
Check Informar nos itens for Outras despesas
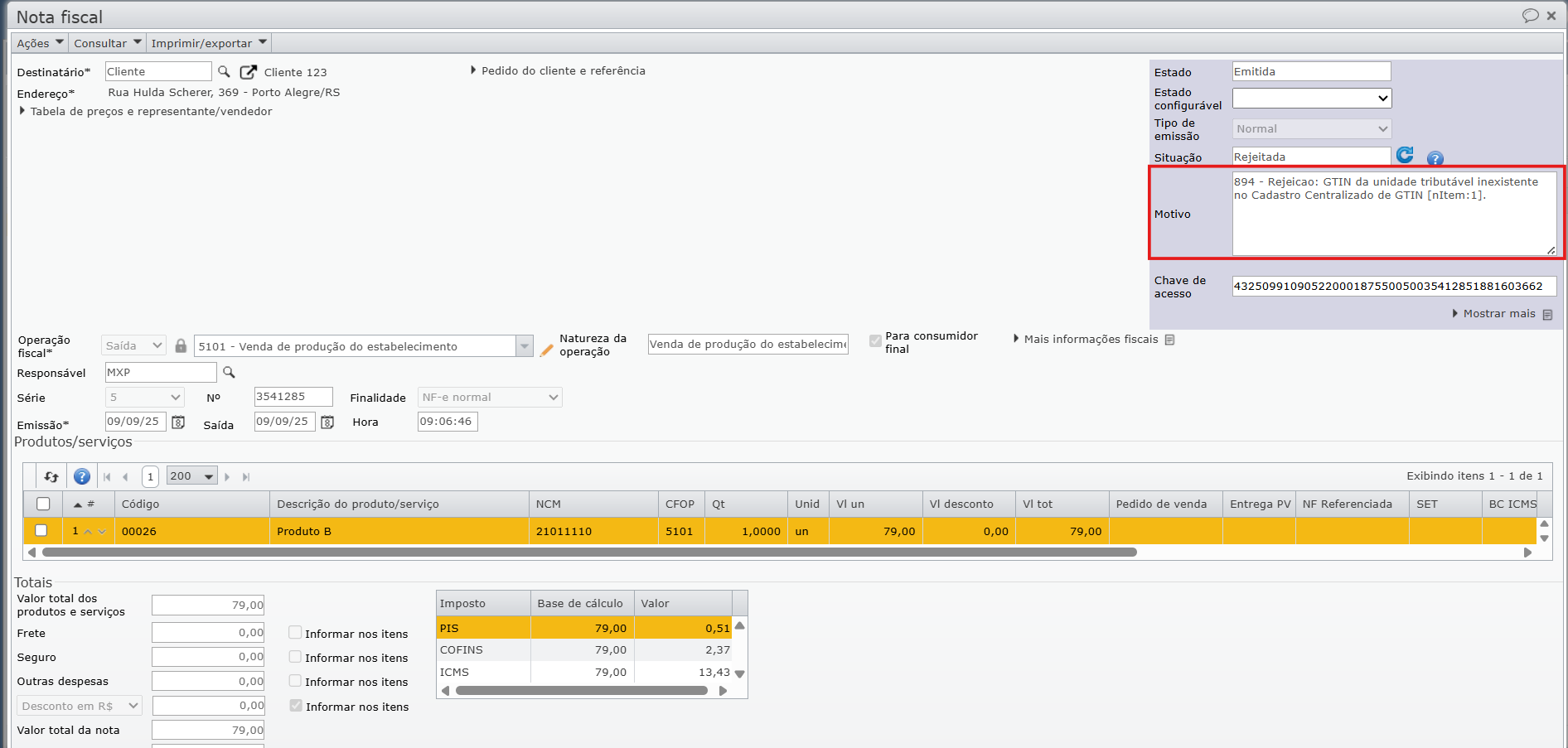295,681
